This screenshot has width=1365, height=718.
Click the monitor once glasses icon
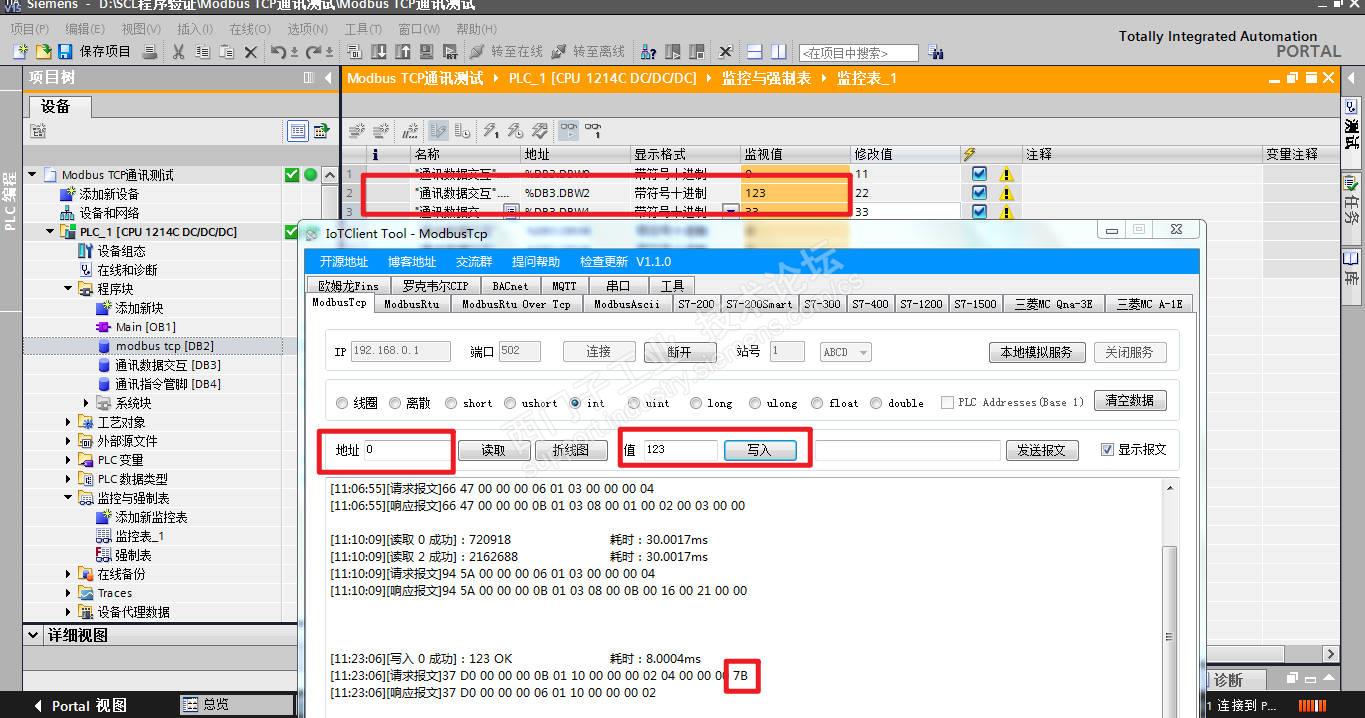click(593, 130)
